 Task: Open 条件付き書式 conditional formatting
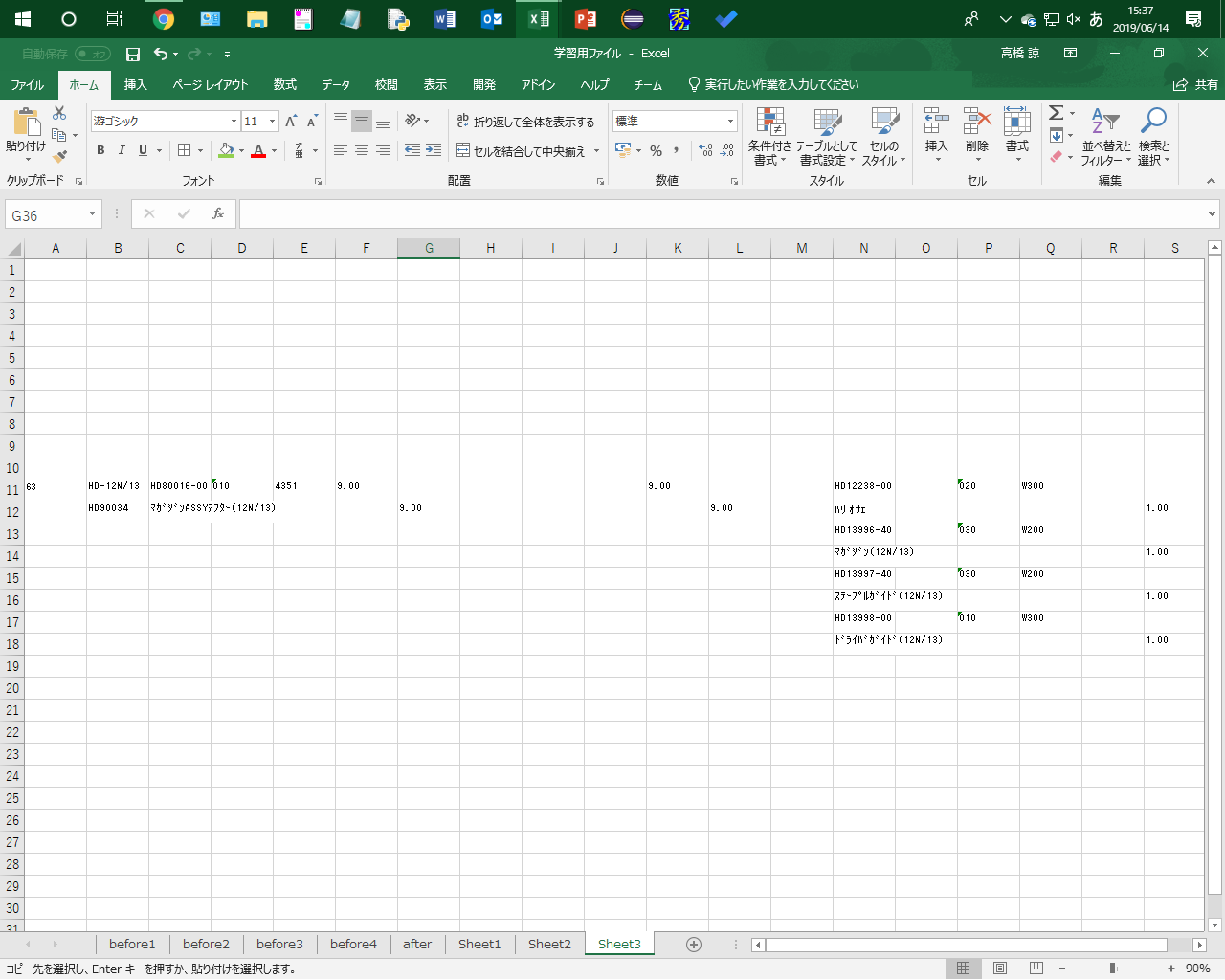(x=769, y=136)
